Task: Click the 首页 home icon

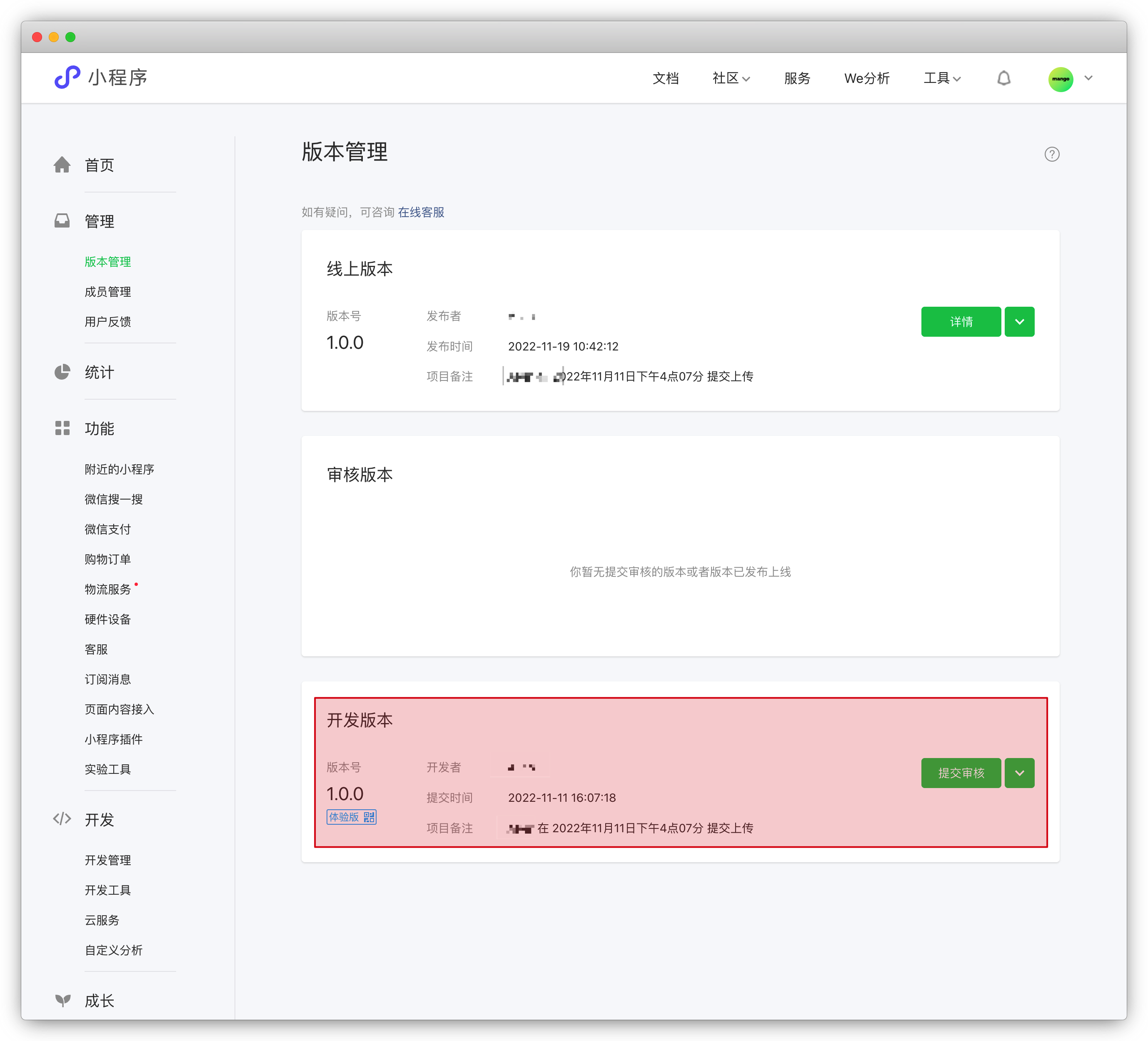Action: point(62,165)
